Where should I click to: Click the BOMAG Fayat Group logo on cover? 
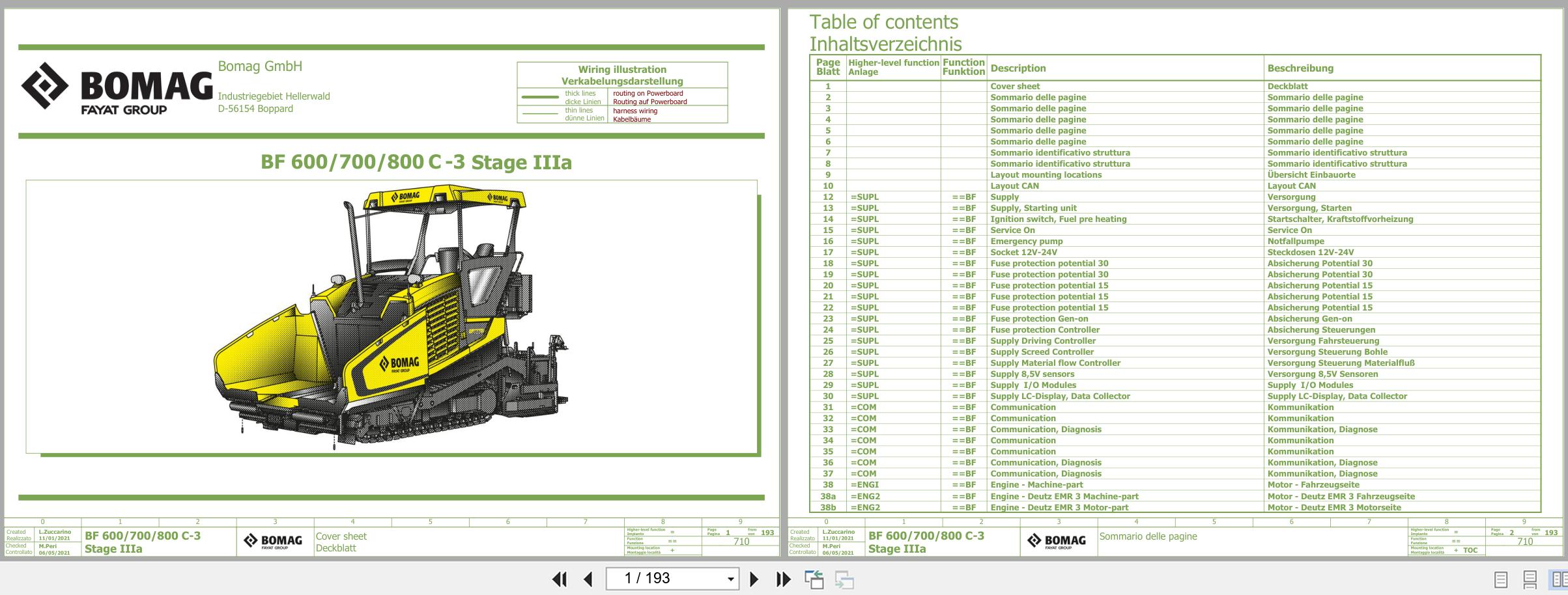[117, 87]
